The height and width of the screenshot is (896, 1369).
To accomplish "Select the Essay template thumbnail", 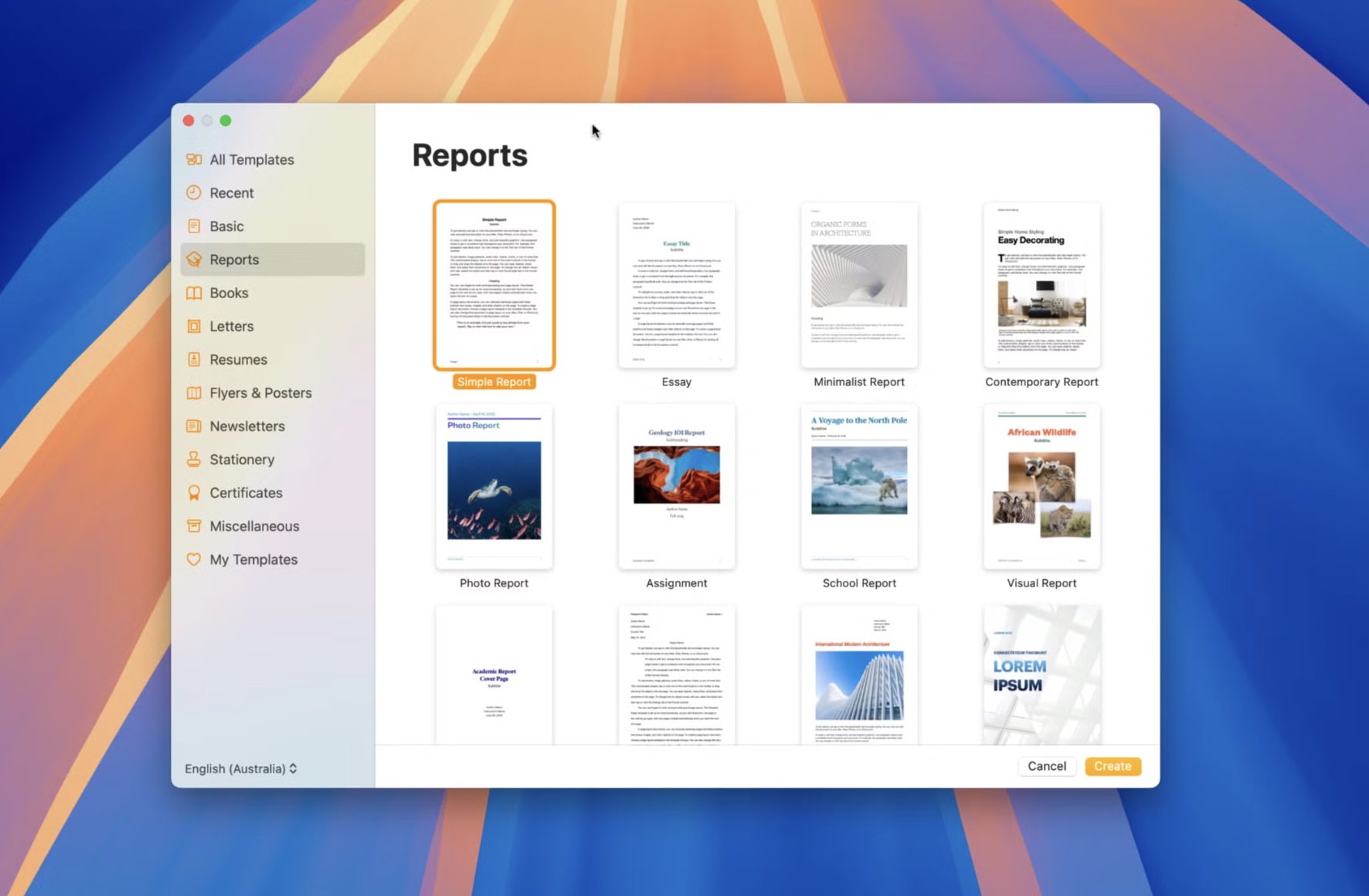I will click(677, 285).
